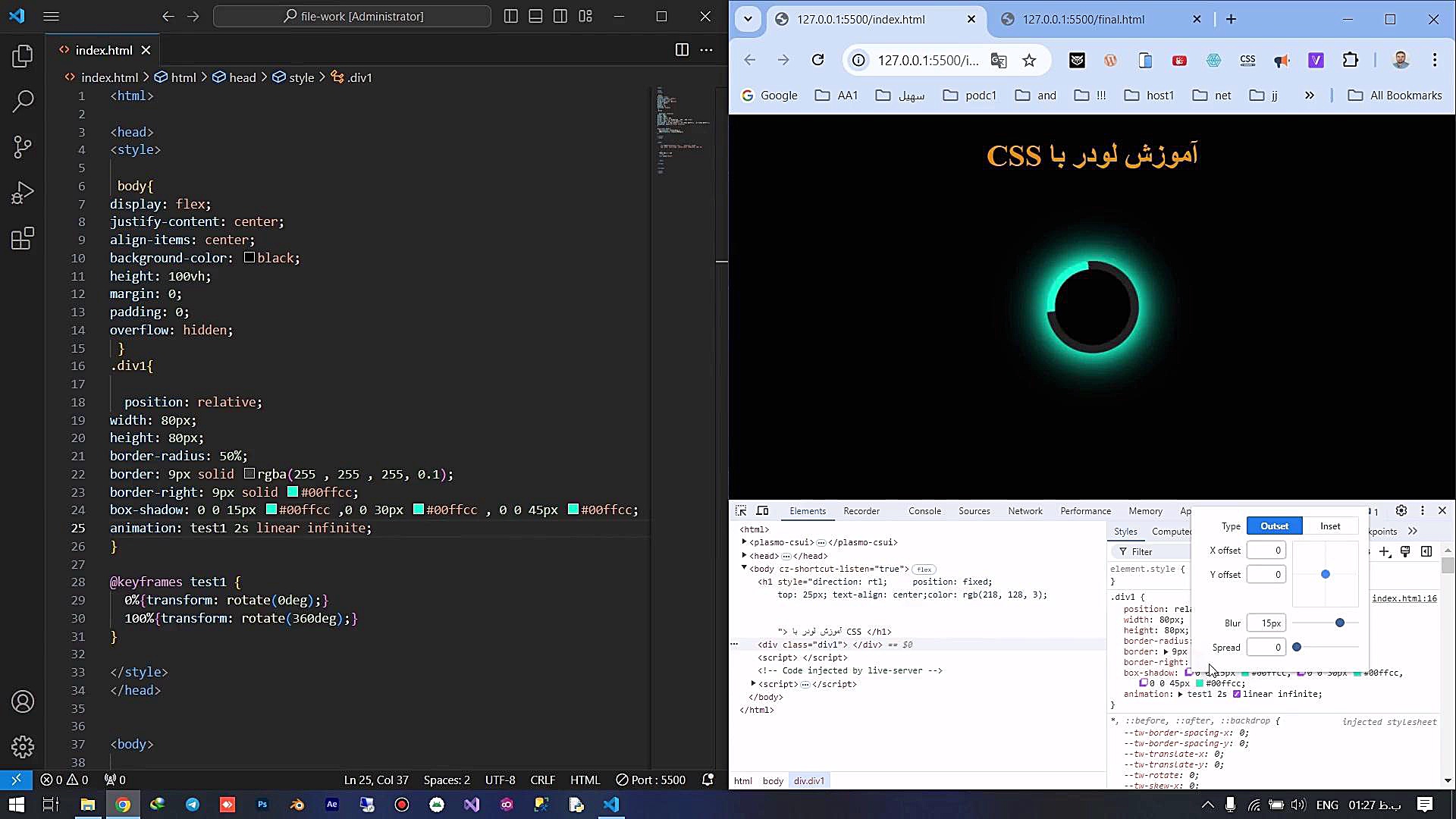Click the HTML language mode in status bar
Image resolution: width=1456 pixels, height=819 pixels.
pos(585,780)
